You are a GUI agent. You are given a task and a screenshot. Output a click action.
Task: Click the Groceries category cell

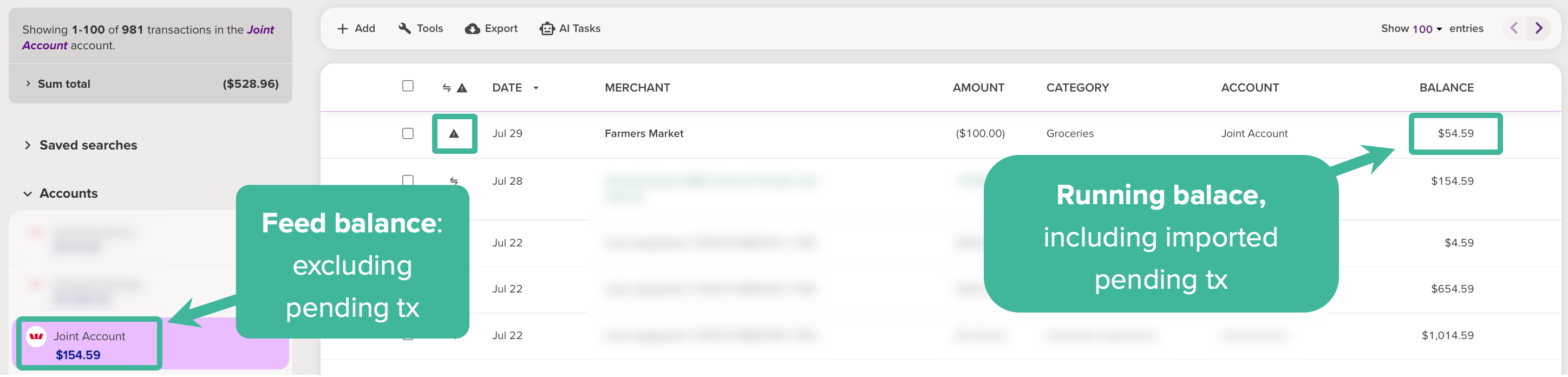pyautogui.click(x=1069, y=133)
